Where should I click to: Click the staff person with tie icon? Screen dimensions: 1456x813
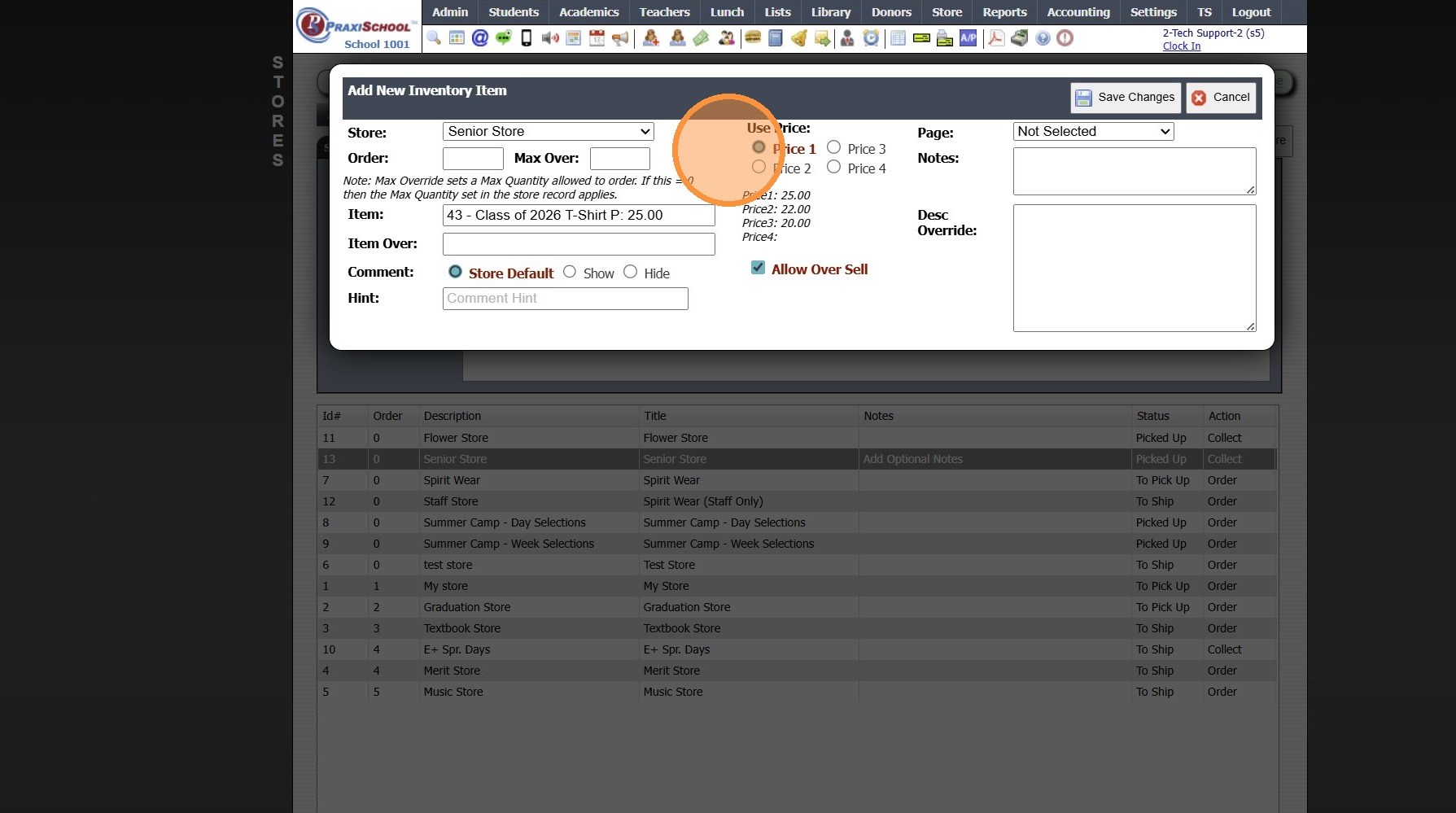tap(847, 38)
